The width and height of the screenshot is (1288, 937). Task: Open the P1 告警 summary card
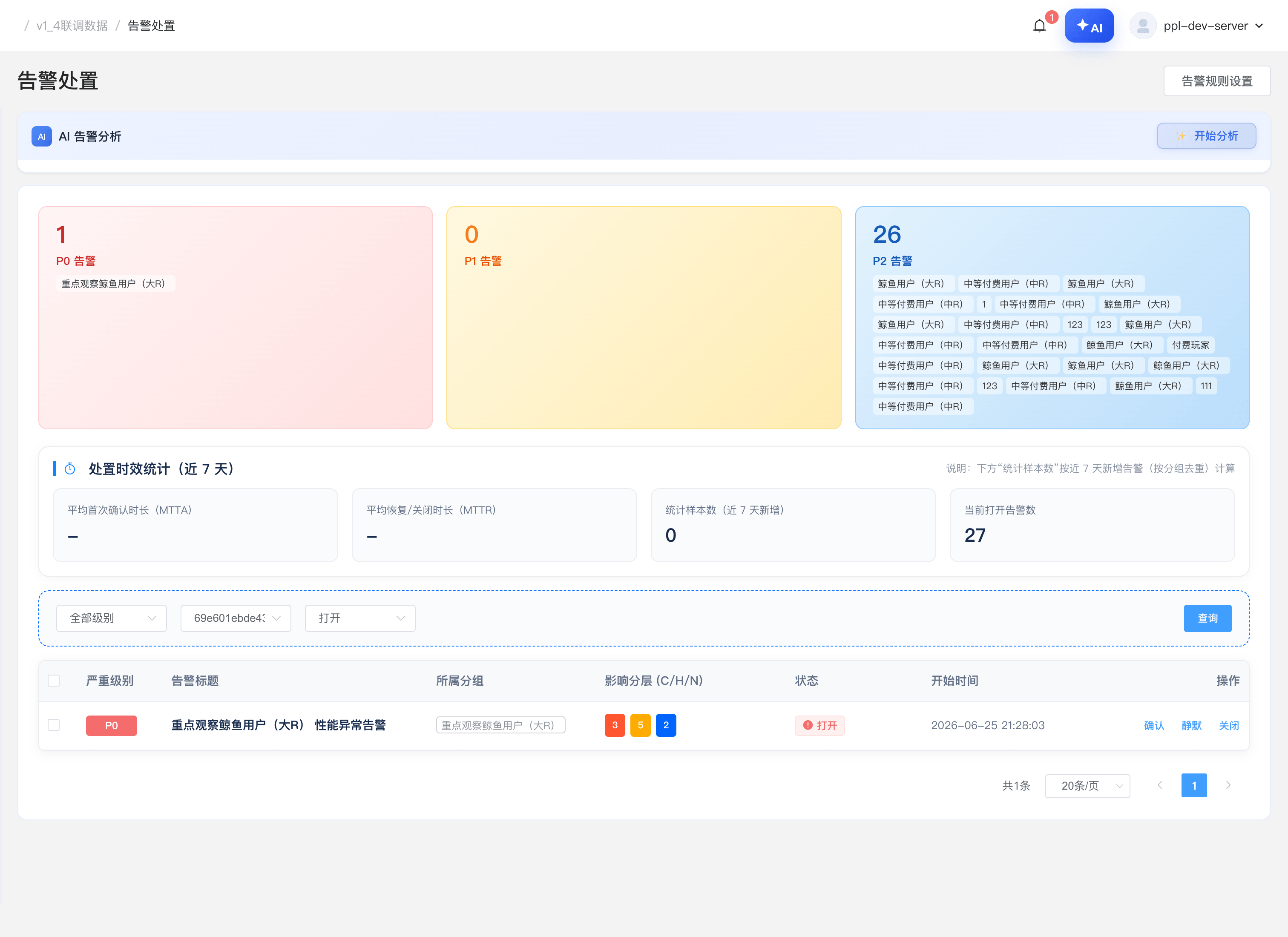pos(644,317)
